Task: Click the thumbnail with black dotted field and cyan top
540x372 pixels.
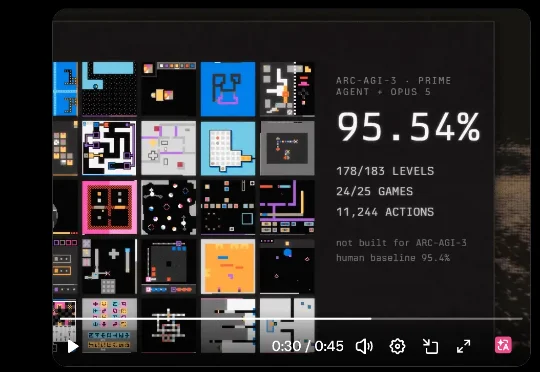Action: (x=109, y=89)
